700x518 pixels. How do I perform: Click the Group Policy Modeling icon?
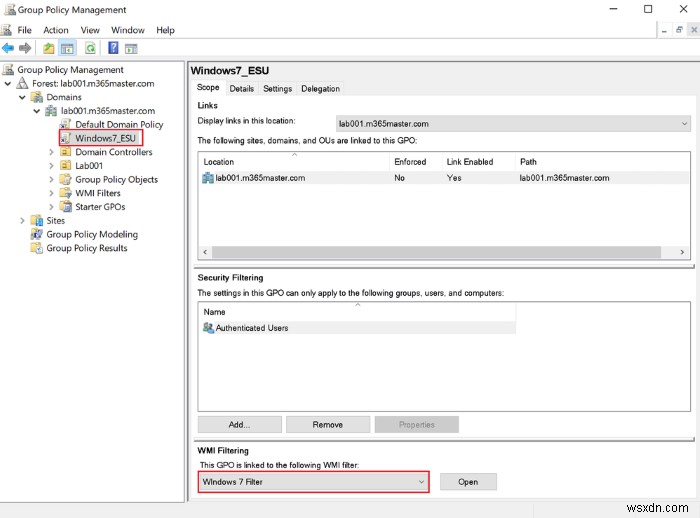click(37, 234)
